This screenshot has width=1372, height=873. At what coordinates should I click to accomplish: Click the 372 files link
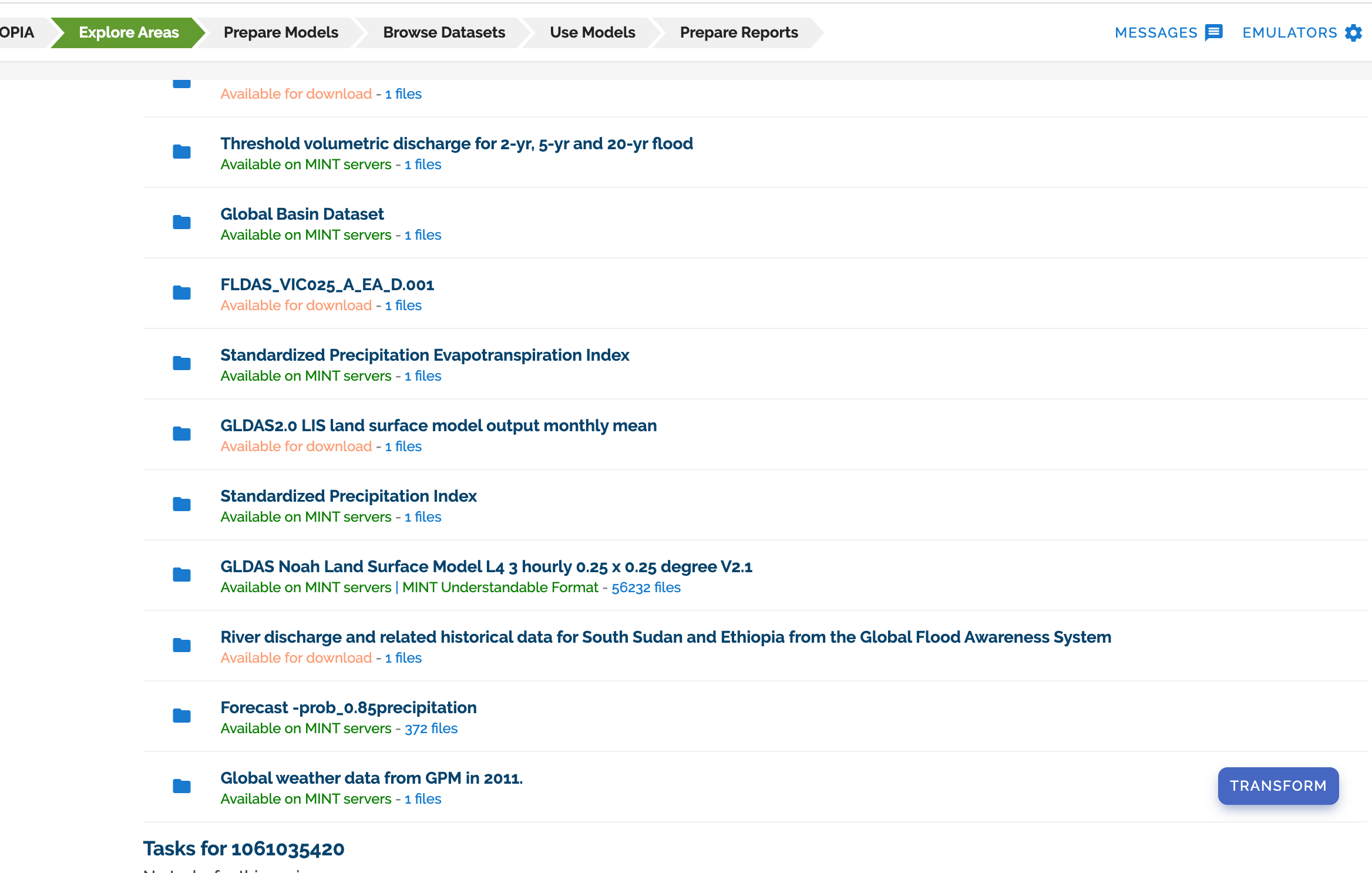click(431, 728)
